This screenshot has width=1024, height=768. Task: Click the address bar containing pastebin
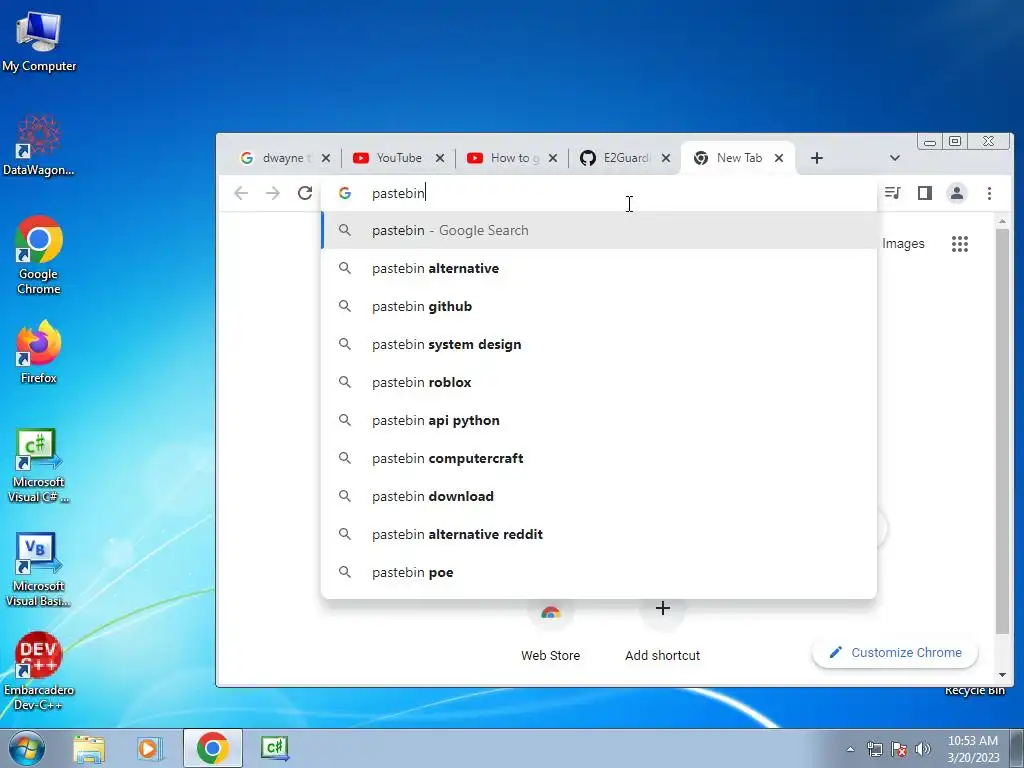[x=598, y=193]
